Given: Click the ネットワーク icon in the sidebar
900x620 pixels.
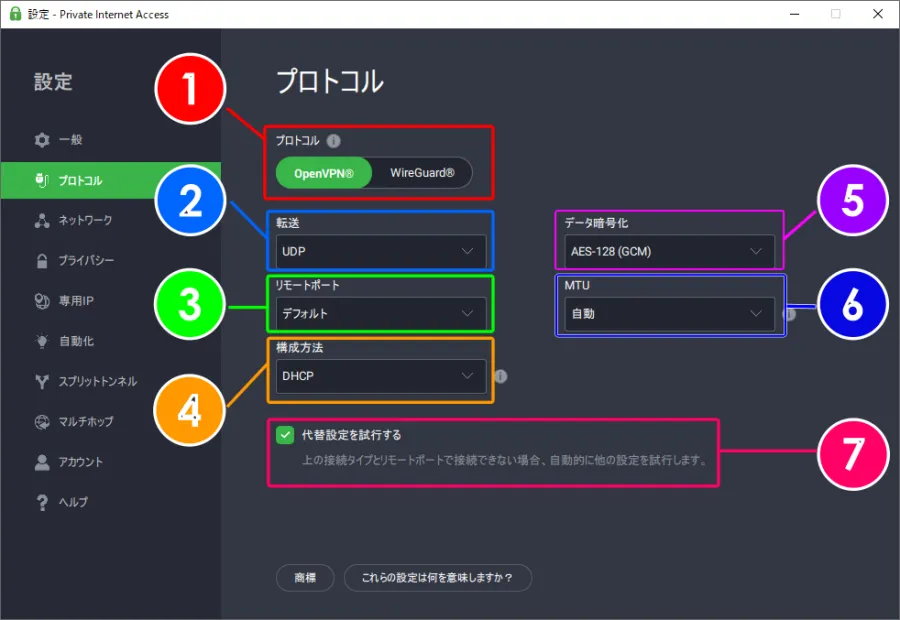Looking at the screenshot, I should (42, 220).
